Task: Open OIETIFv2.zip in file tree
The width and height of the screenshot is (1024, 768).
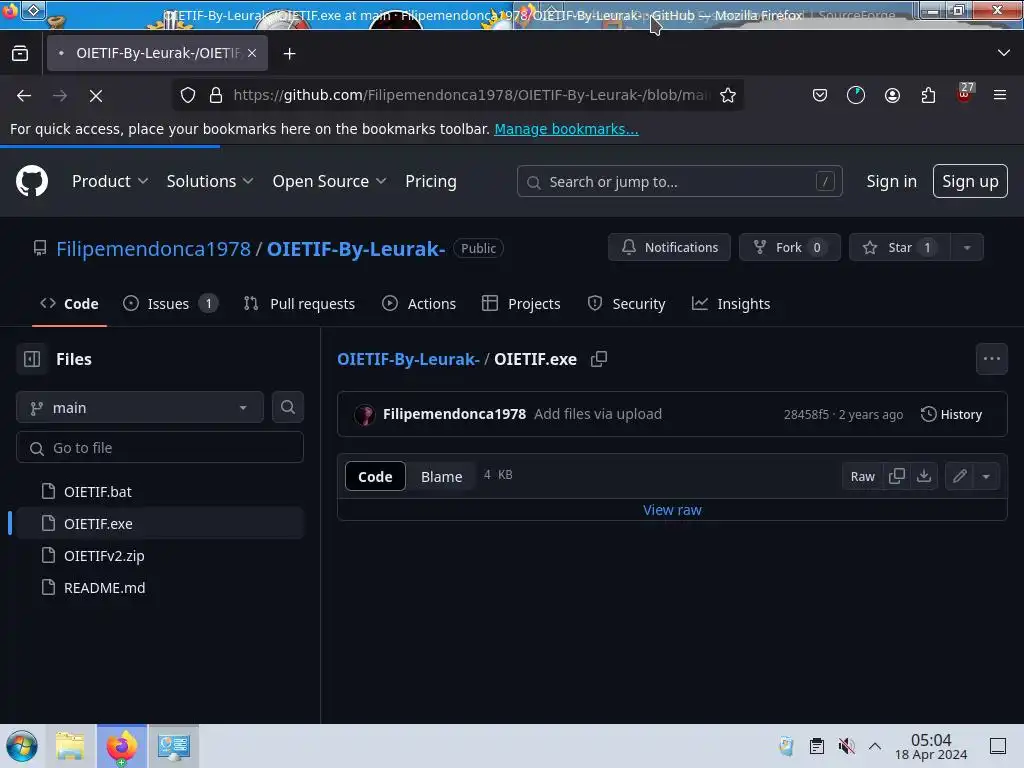Action: point(160,555)
